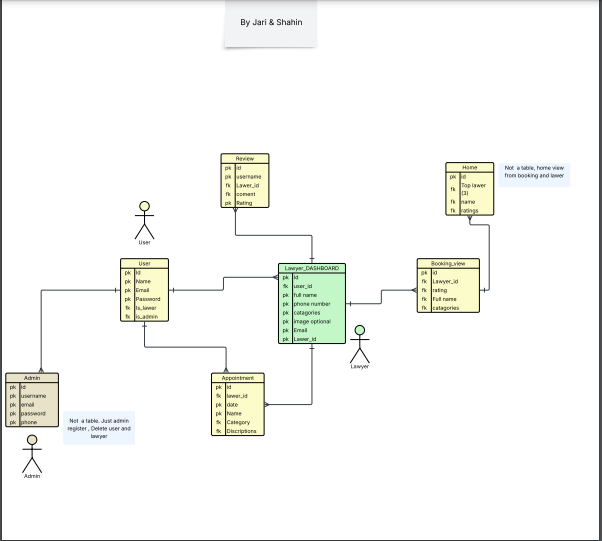Select the "Category" row in Appointment table
Image resolution: width=602 pixels, height=541 pixels.
238,422
